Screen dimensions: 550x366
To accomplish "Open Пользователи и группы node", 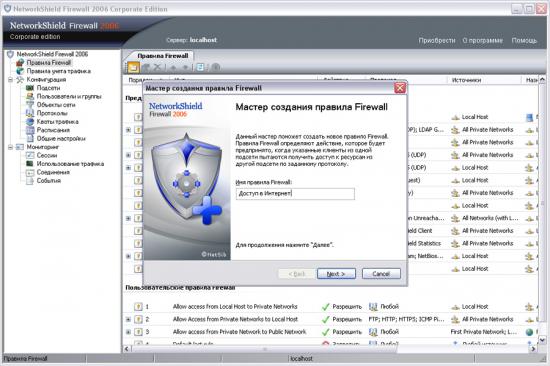I will click(69, 96).
